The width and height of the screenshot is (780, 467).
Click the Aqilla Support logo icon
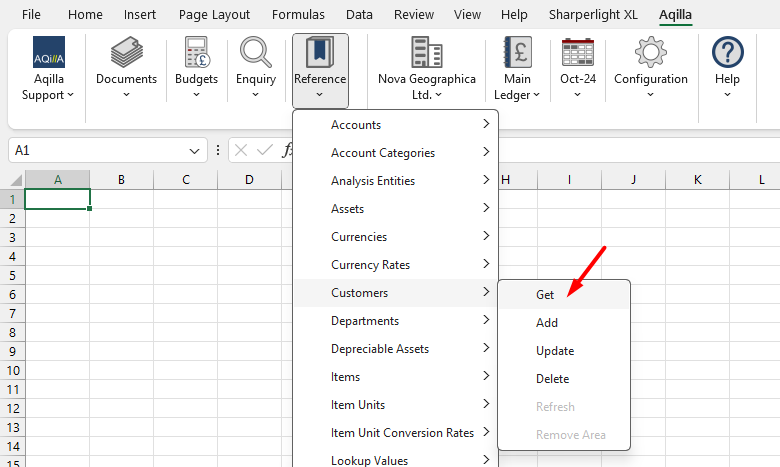coord(49,53)
